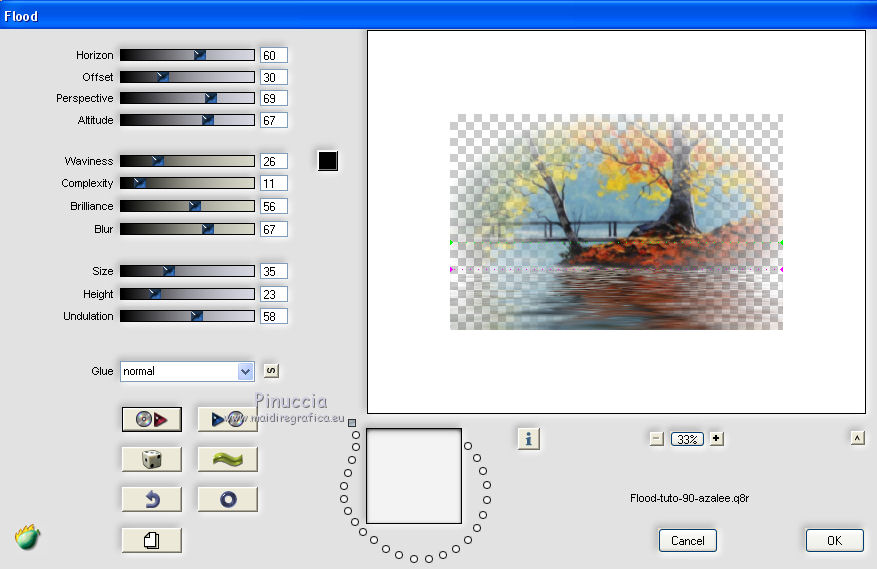Click the blue ring reset button
This screenshot has height=569, width=877.
pyautogui.click(x=228, y=499)
